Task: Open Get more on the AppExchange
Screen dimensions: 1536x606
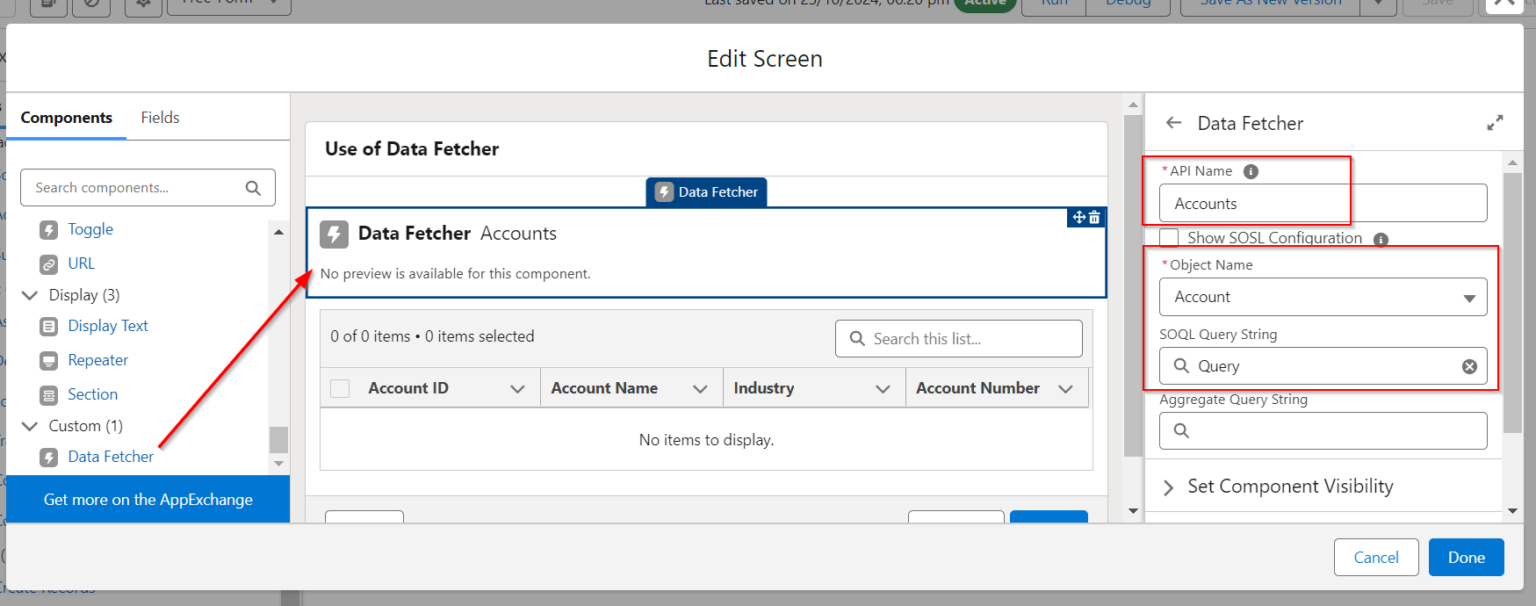Action: coord(147,499)
